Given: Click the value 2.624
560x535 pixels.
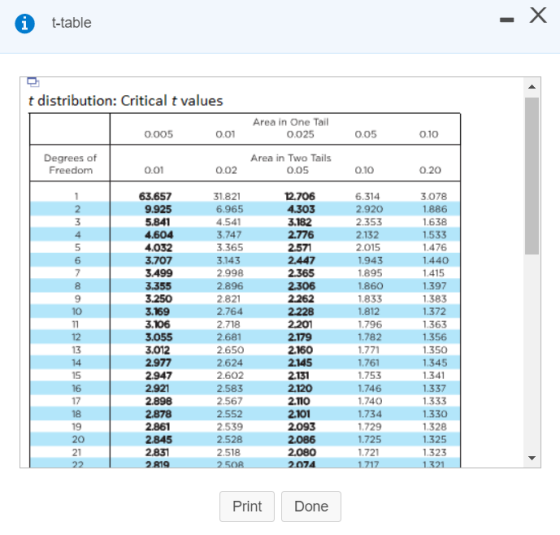Looking at the screenshot, I should [x=230, y=363].
